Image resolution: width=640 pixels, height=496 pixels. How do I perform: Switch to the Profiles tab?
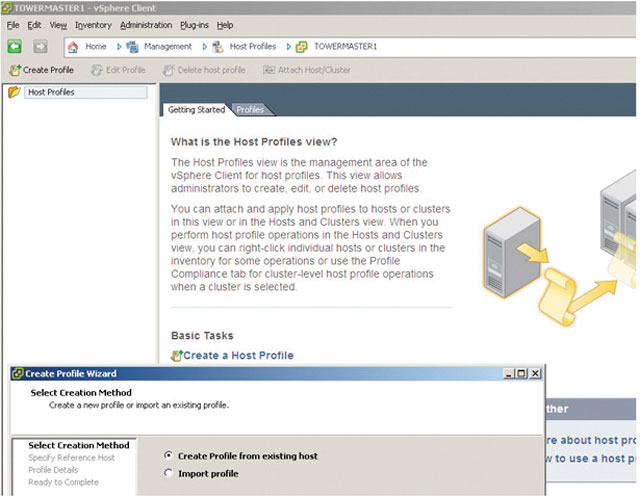point(250,109)
